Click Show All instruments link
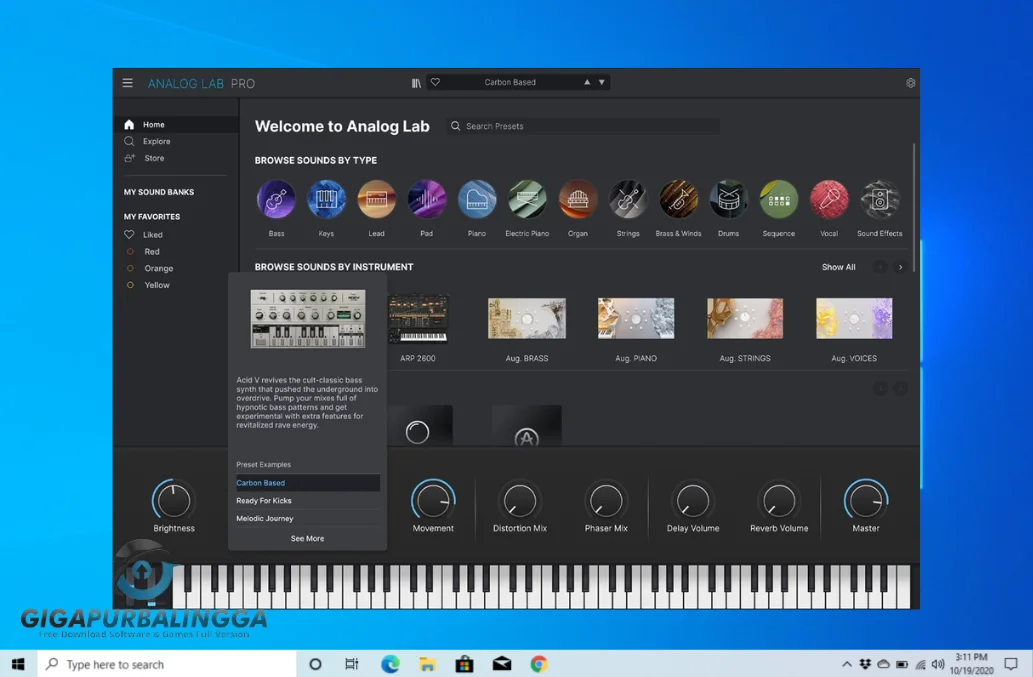The image size is (1033, 677). click(838, 267)
